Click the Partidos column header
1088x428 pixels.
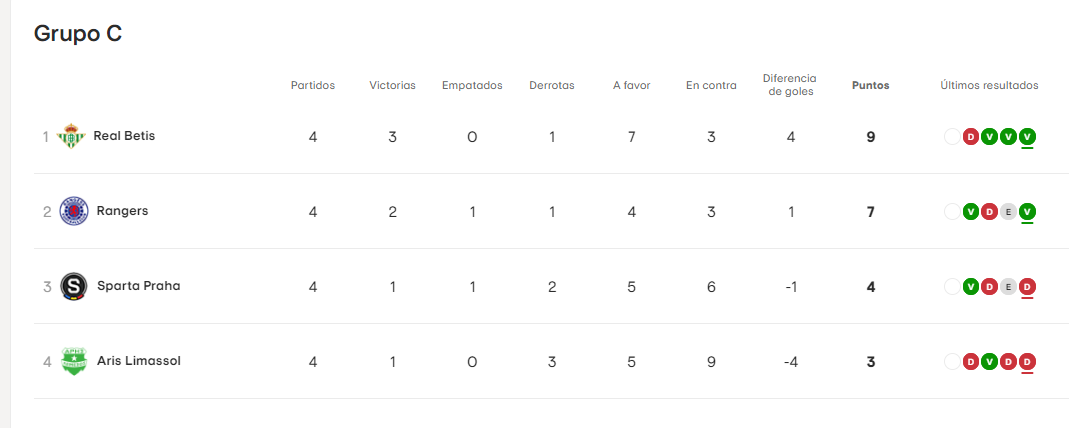(x=313, y=85)
